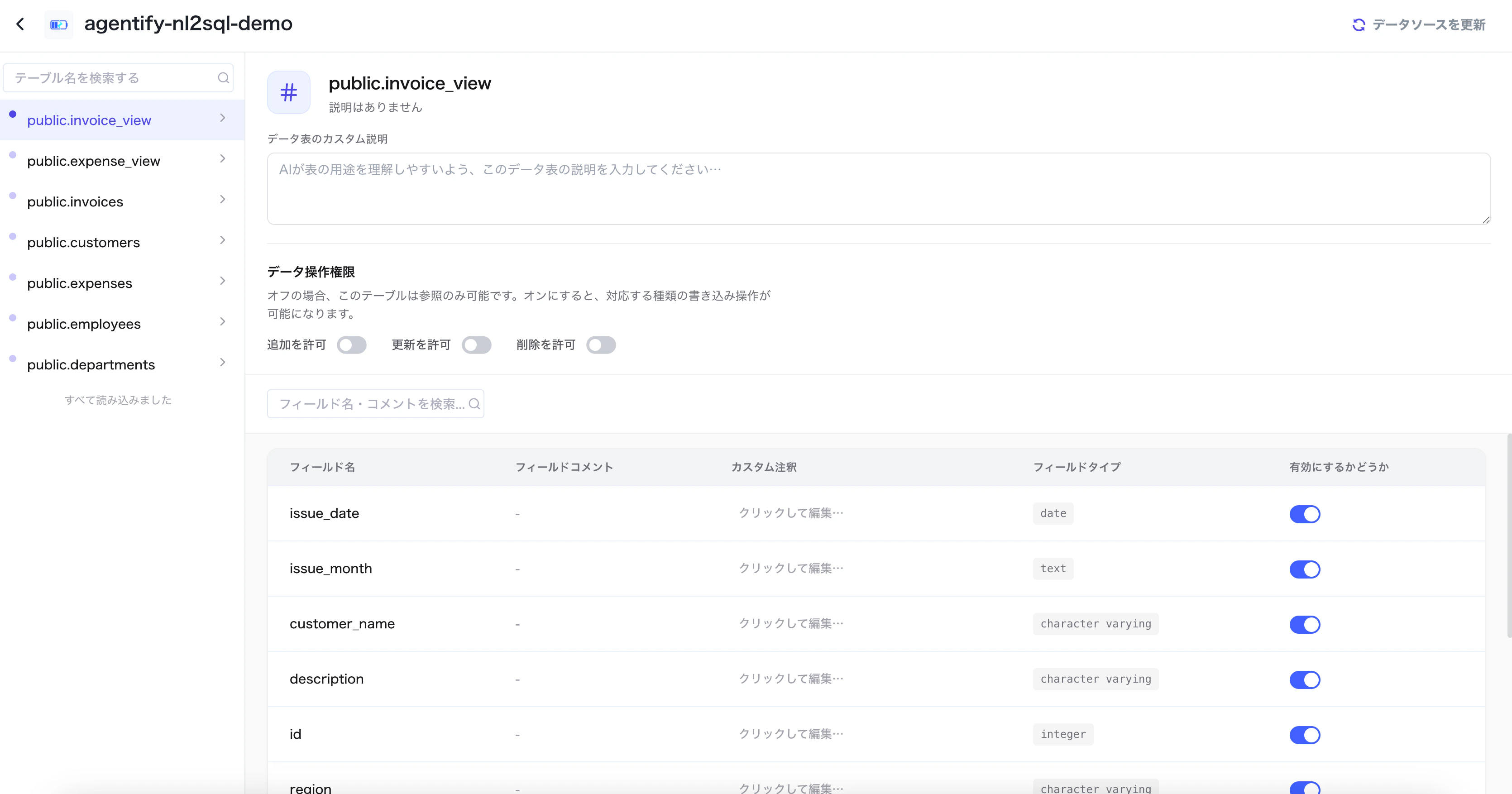Select public.expense_view in table list
The width and height of the screenshot is (1512, 794).
click(x=122, y=161)
